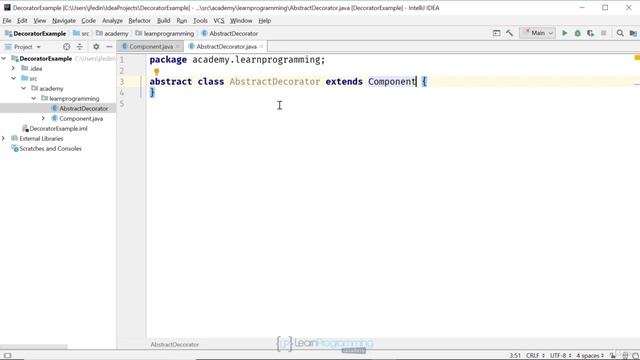
Task: Click the read-only lock icon in status bar
Action: [613, 356]
